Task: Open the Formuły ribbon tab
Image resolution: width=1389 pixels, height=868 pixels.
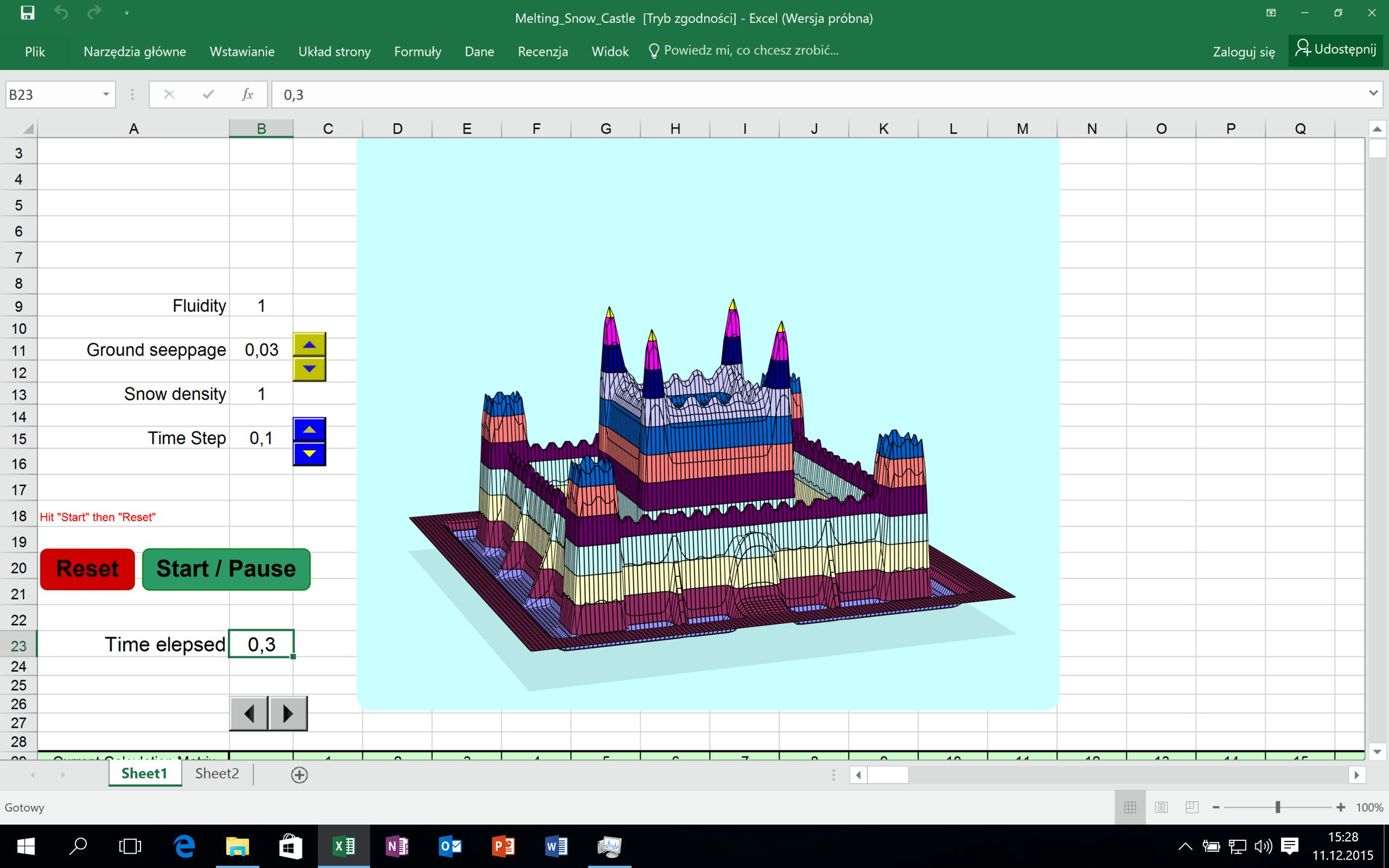Action: pyautogui.click(x=417, y=52)
